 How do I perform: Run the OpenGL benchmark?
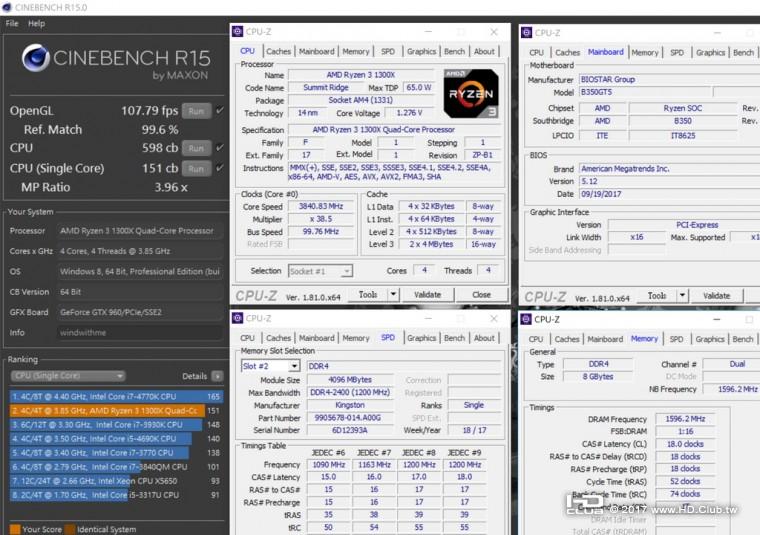pos(196,111)
